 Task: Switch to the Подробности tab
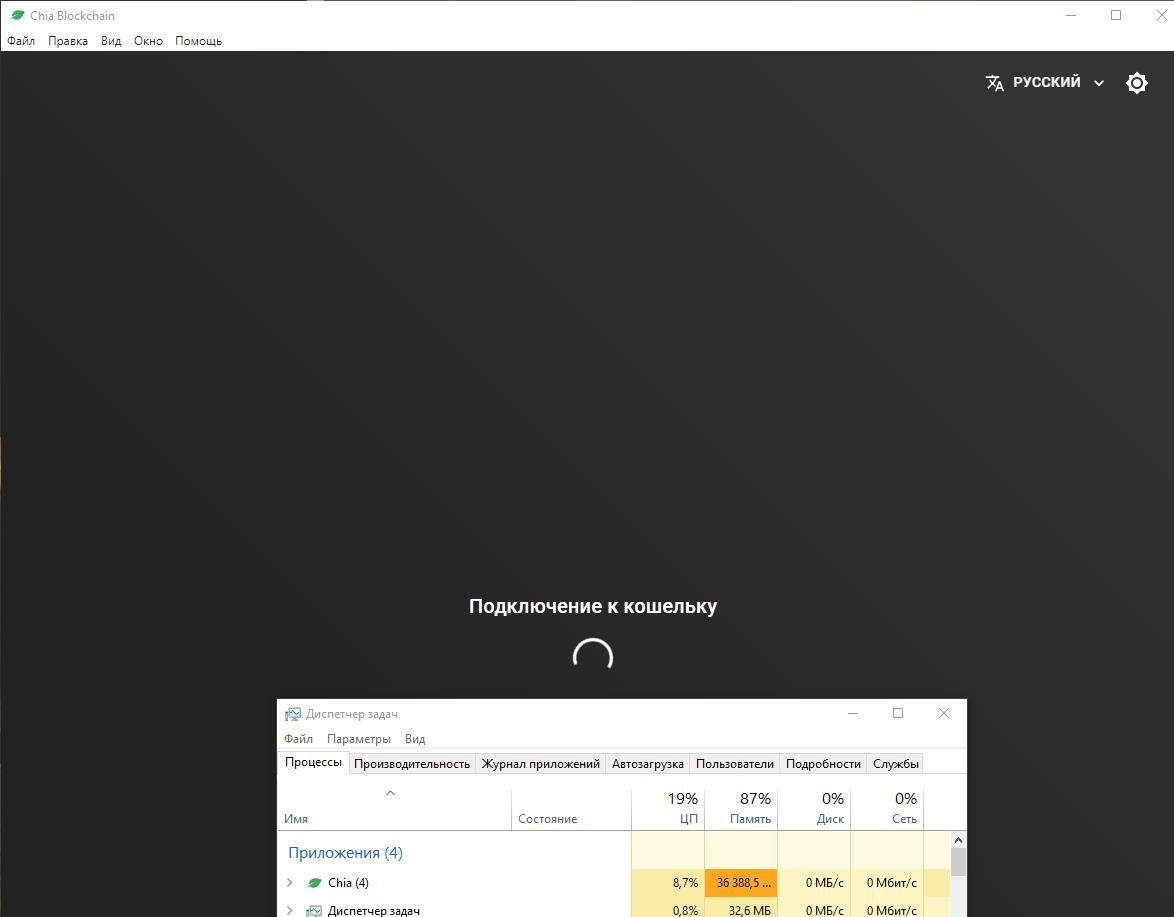click(x=823, y=764)
